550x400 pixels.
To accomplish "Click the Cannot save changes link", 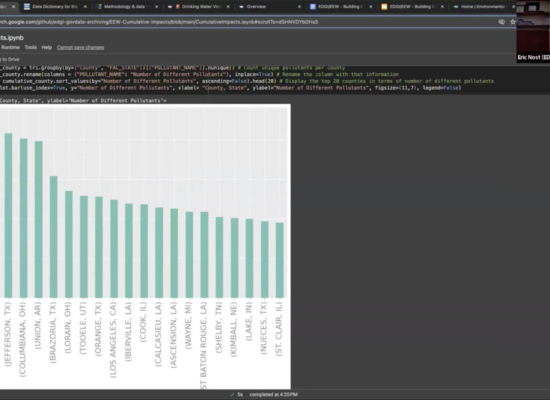I will tap(81, 47).
